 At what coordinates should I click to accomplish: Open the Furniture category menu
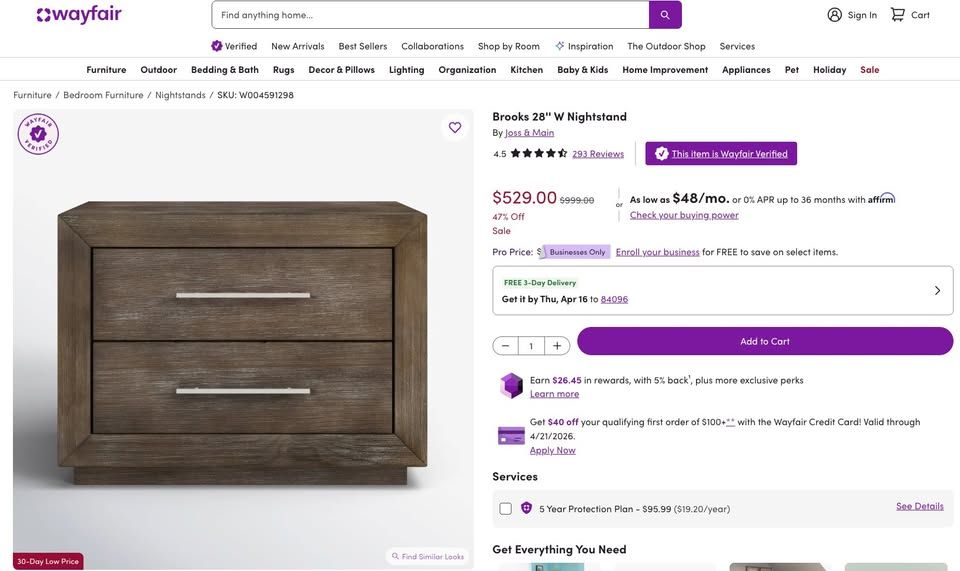tap(106, 69)
